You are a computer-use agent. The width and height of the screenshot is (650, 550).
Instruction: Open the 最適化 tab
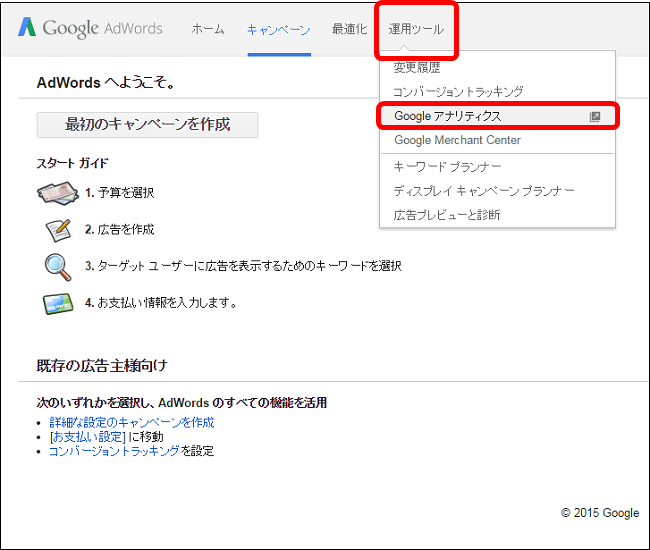tap(349, 29)
